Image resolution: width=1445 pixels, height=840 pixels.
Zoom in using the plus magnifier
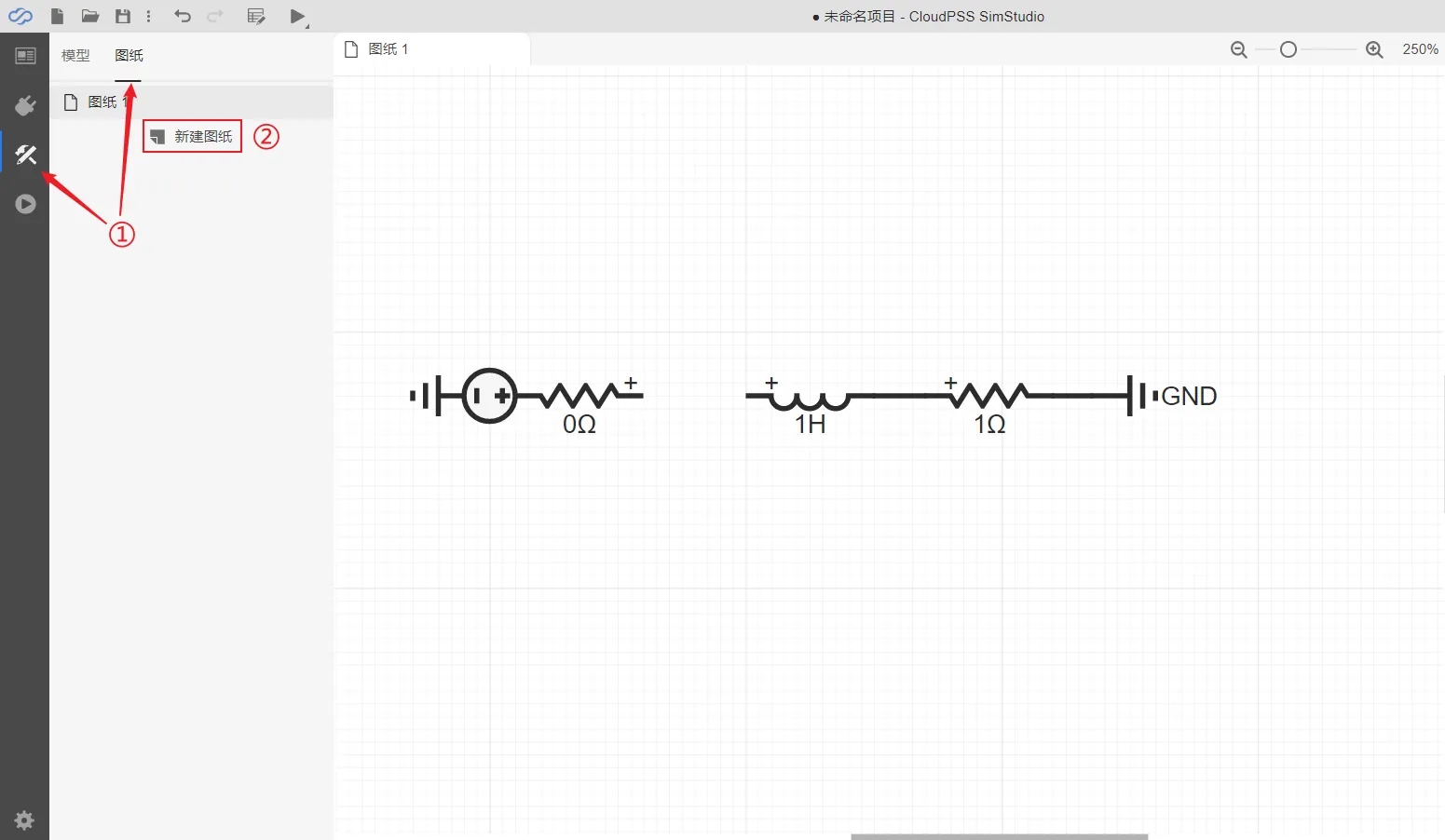(1374, 49)
